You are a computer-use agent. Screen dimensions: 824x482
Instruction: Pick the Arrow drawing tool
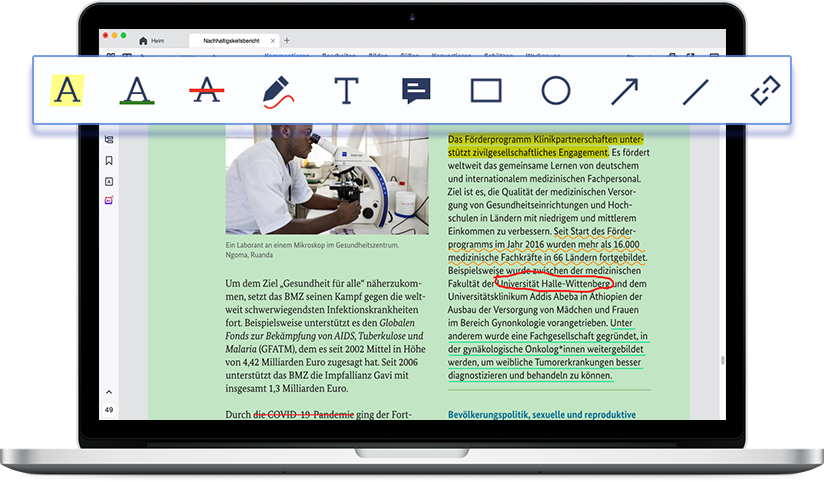625,91
